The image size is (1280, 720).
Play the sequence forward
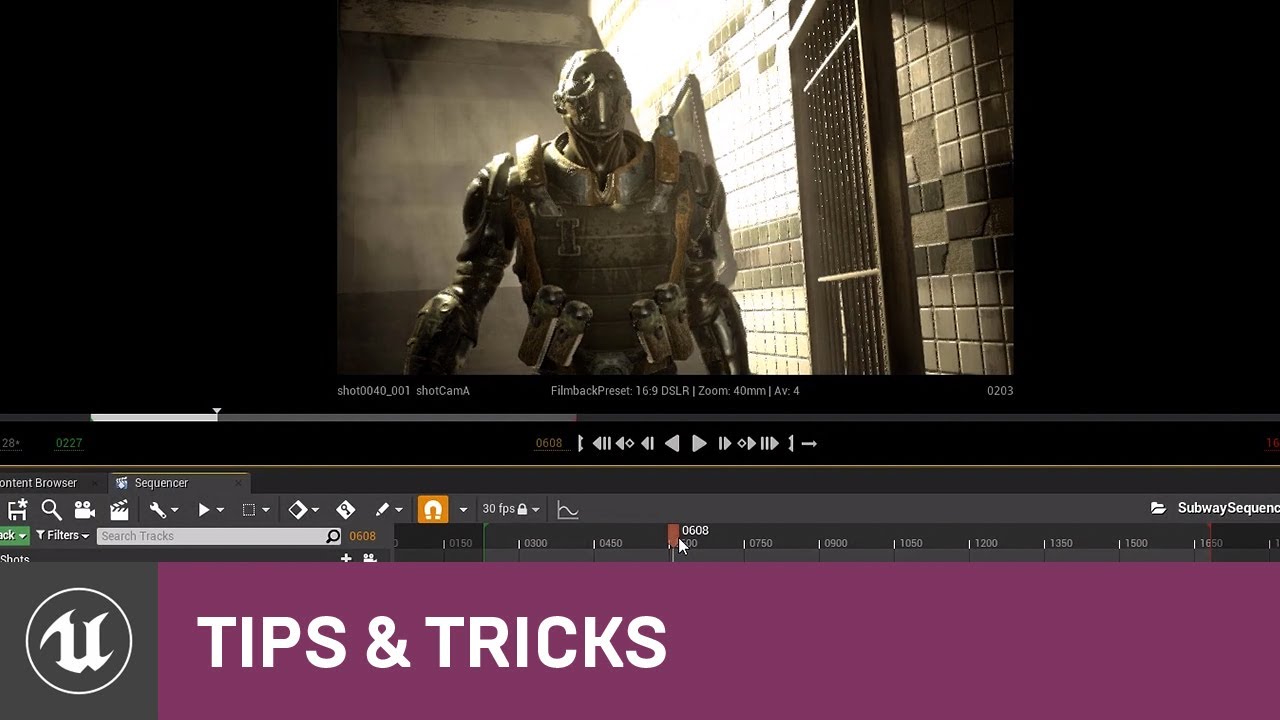[699, 443]
